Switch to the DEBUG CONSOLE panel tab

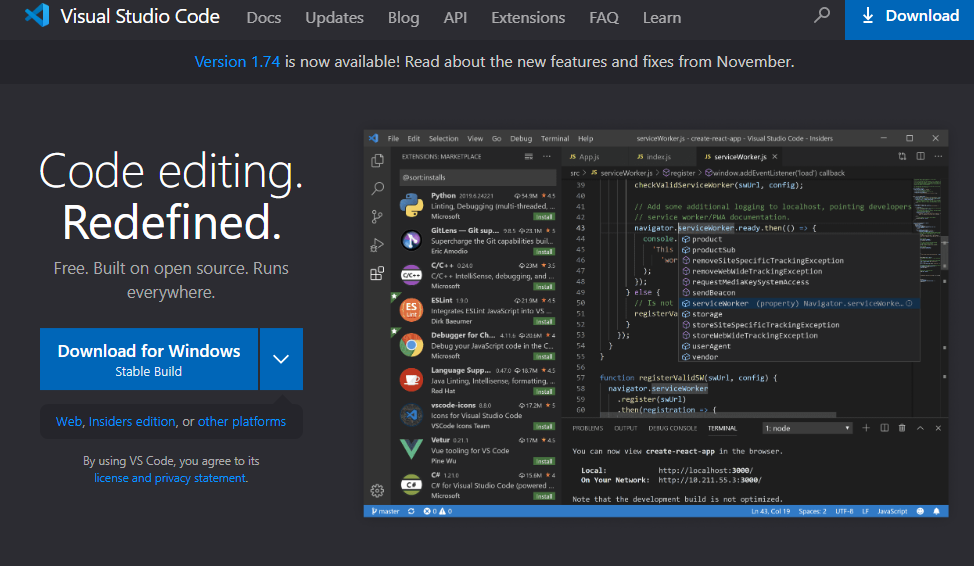[x=673, y=428]
